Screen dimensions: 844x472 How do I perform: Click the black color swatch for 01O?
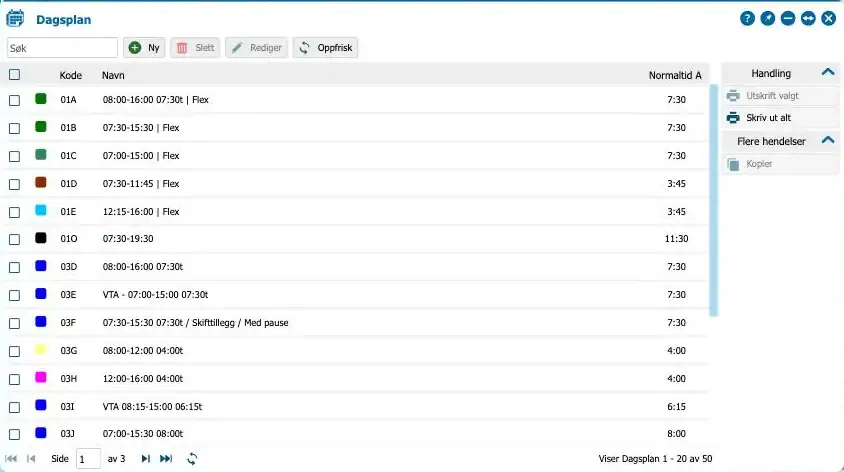[x=41, y=237]
